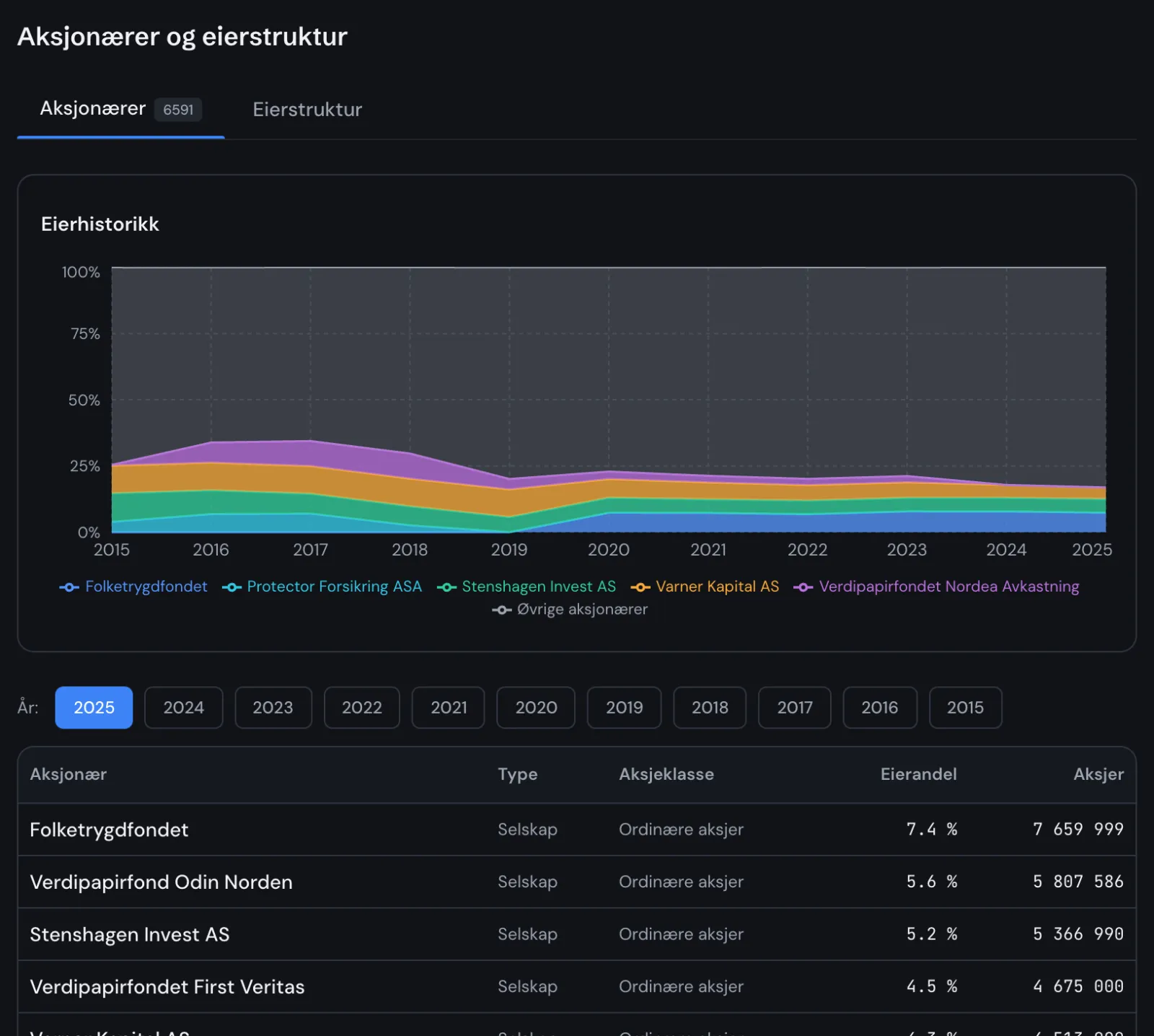Toggle Øvrige aksjonærer legend series
The image size is (1154, 1036).
[x=570, y=610]
